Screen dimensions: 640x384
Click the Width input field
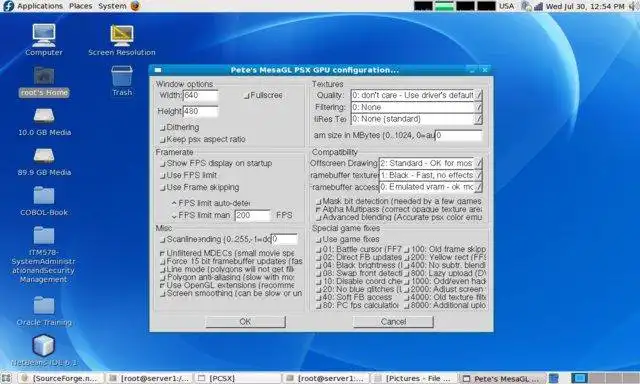(200, 95)
